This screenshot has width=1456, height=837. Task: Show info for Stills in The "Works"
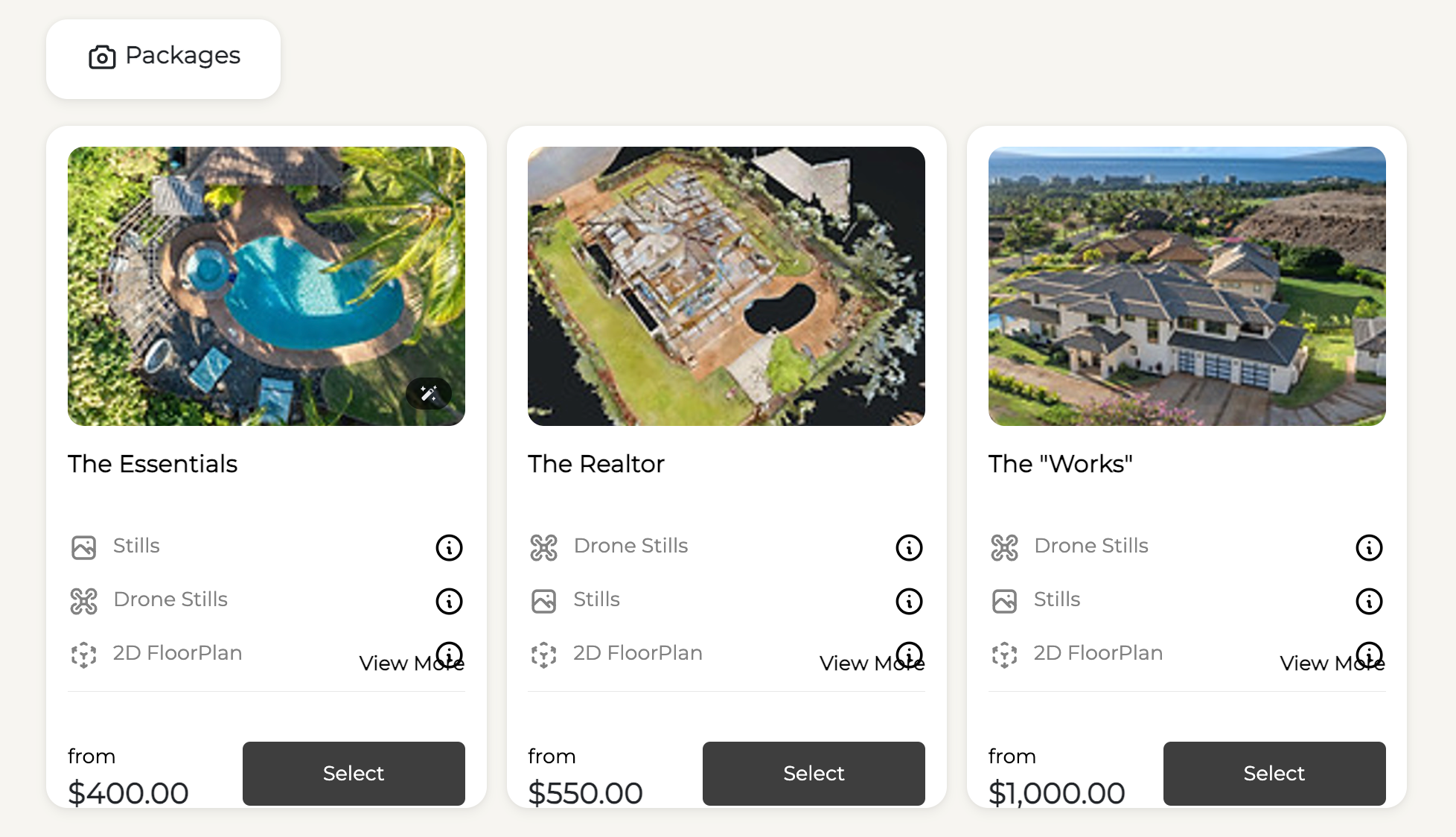1369,601
